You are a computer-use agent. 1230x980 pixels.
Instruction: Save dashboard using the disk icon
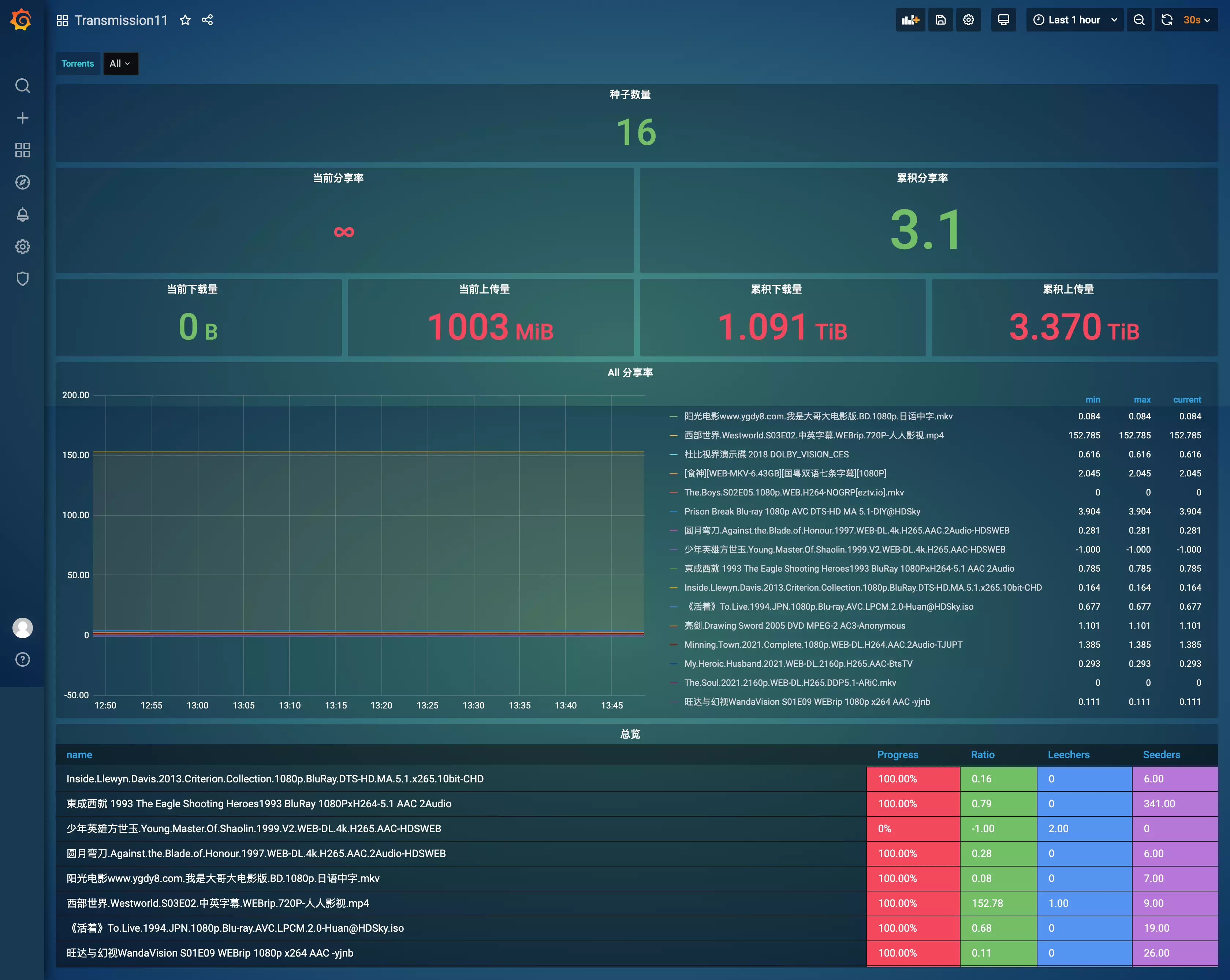coord(941,20)
